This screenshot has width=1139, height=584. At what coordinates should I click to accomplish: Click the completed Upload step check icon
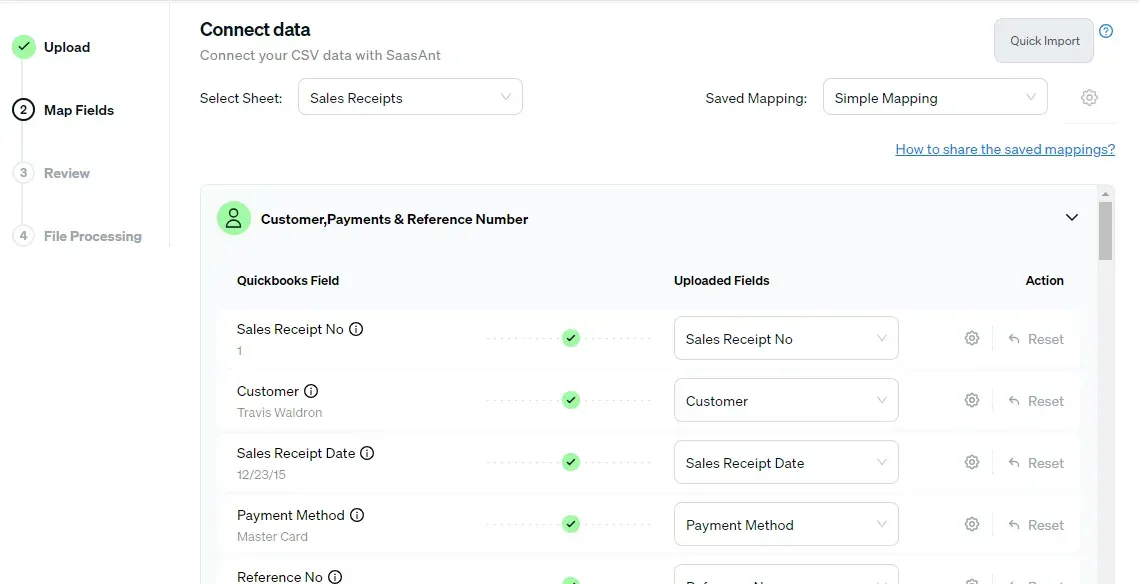(x=23, y=47)
